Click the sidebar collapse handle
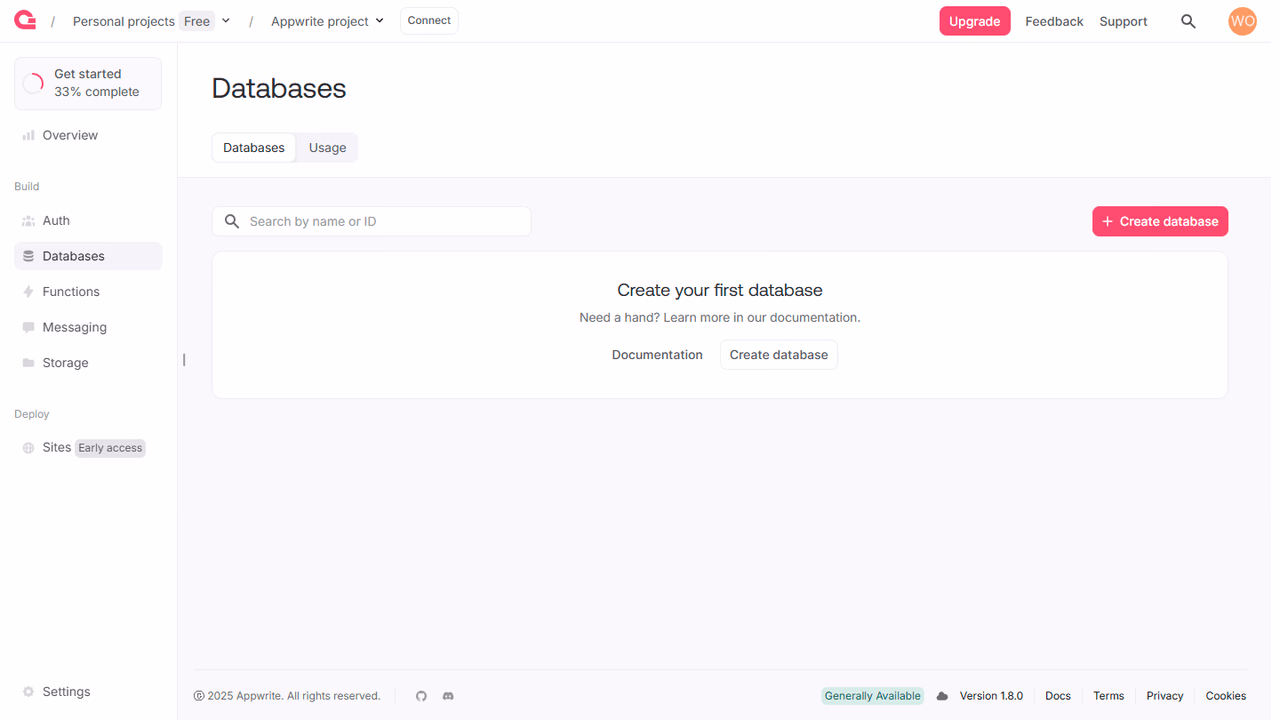The height and width of the screenshot is (720, 1280). point(184,360)
